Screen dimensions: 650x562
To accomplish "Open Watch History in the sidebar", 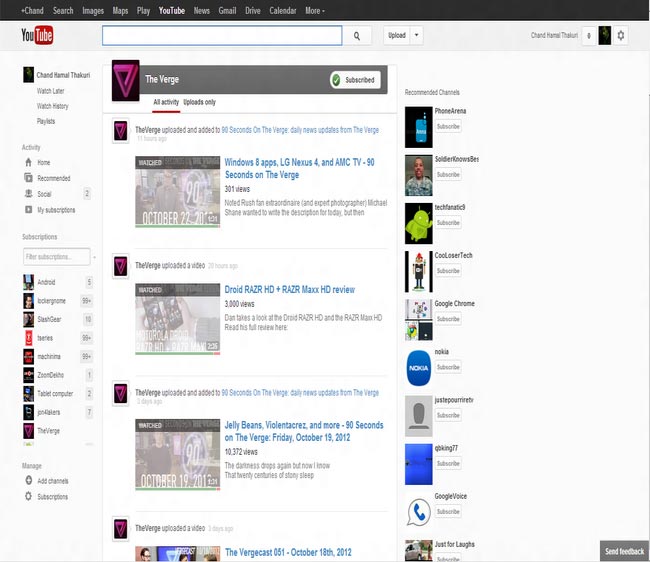I will click(x=53, y=106).
